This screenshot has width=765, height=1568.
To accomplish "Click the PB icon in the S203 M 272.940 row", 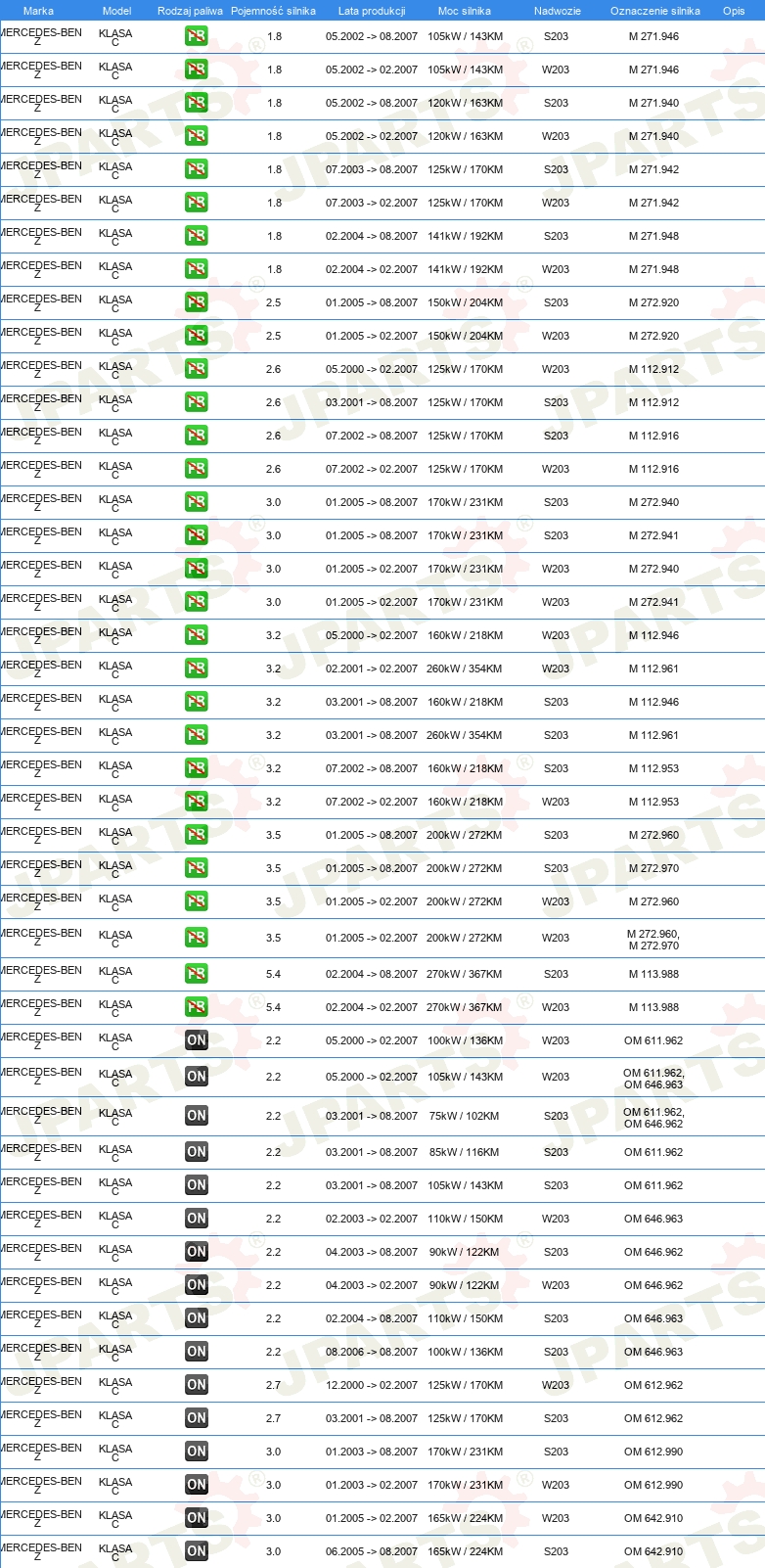I will [x=197, y=502].
